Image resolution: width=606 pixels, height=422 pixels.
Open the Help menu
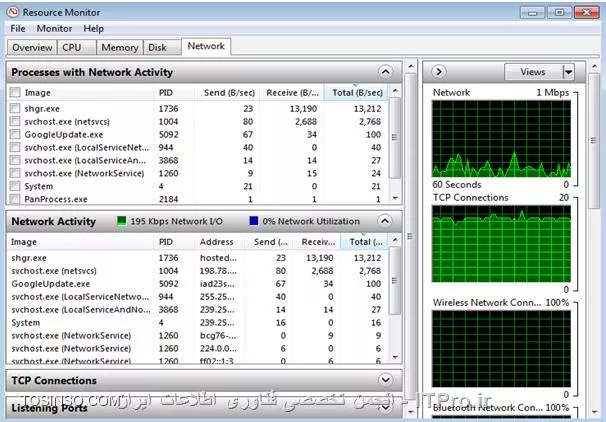pos(94,29)
